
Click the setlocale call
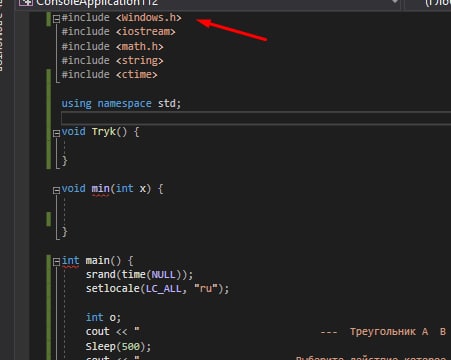(x=113, y=288)
